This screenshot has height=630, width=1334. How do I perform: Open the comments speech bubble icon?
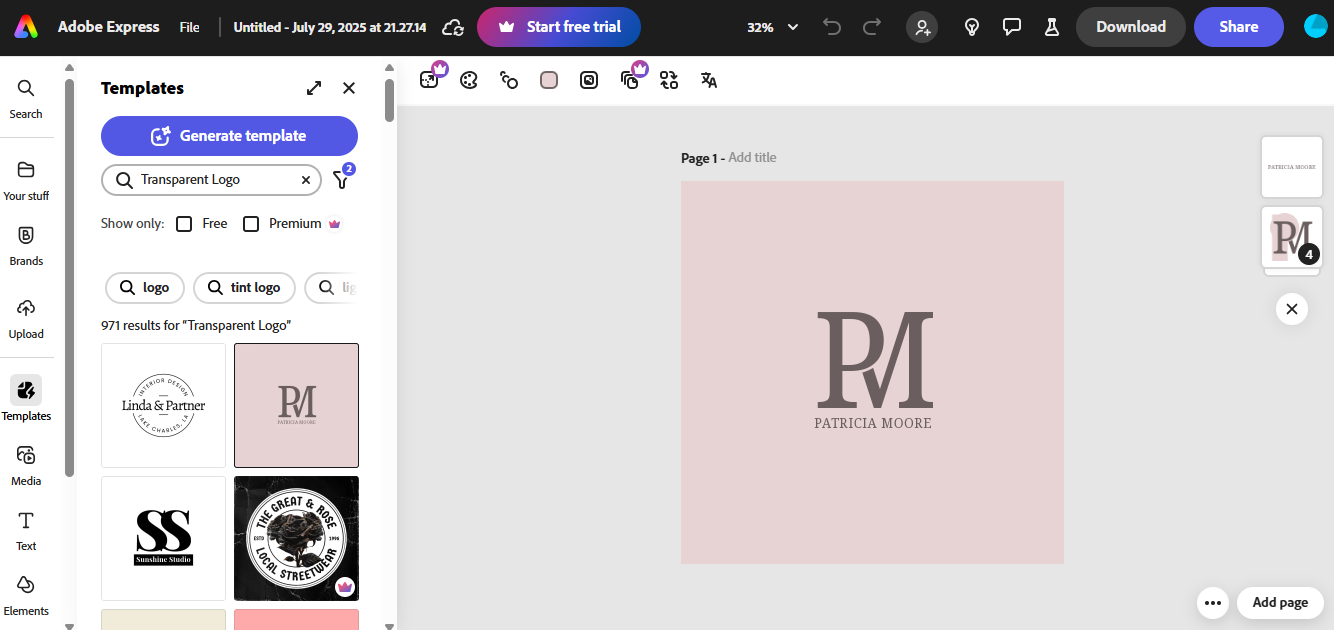[x=1012, y=27]
